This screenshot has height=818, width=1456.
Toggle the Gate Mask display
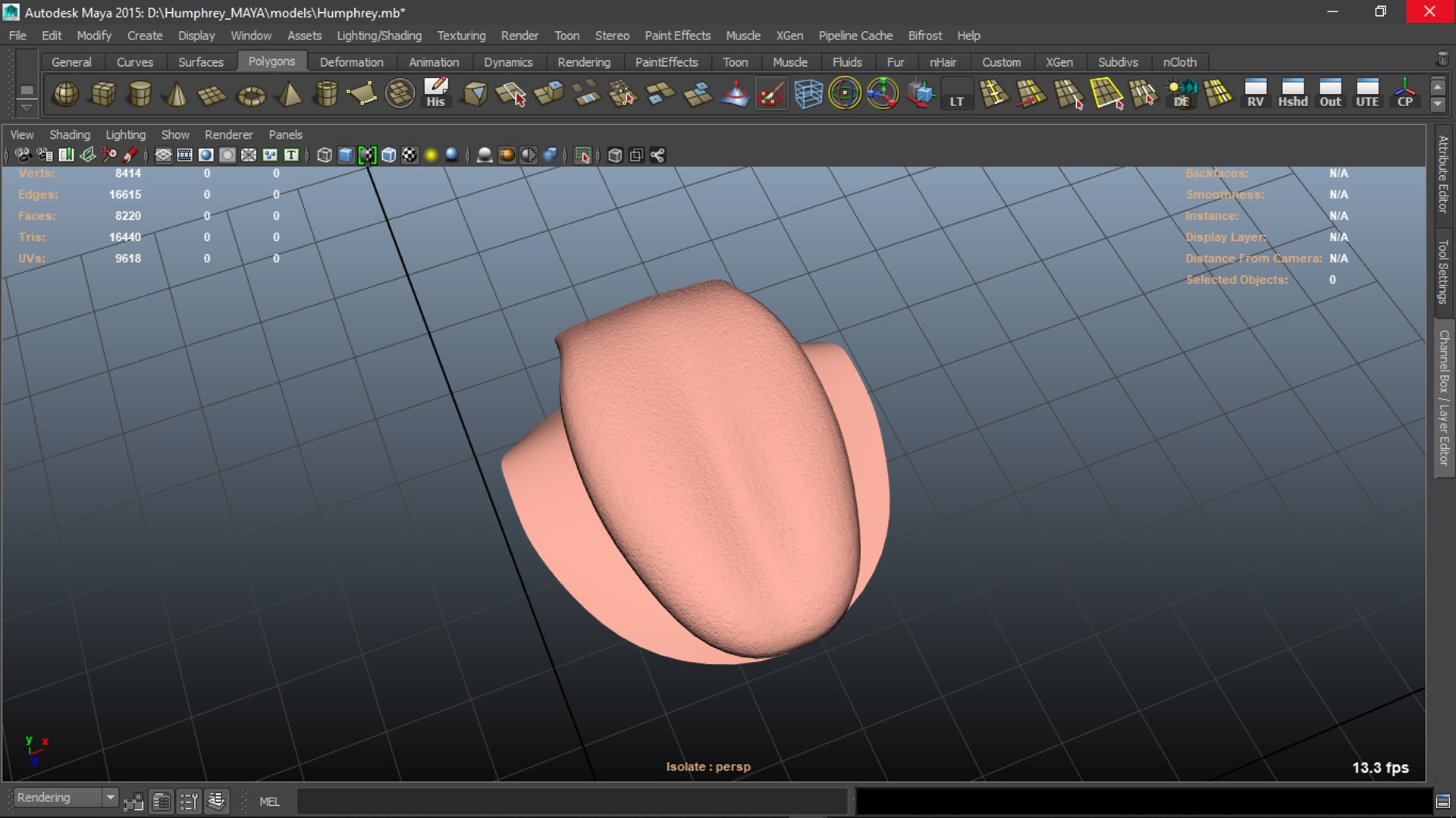pyautogui.click(x=227, y=155)
